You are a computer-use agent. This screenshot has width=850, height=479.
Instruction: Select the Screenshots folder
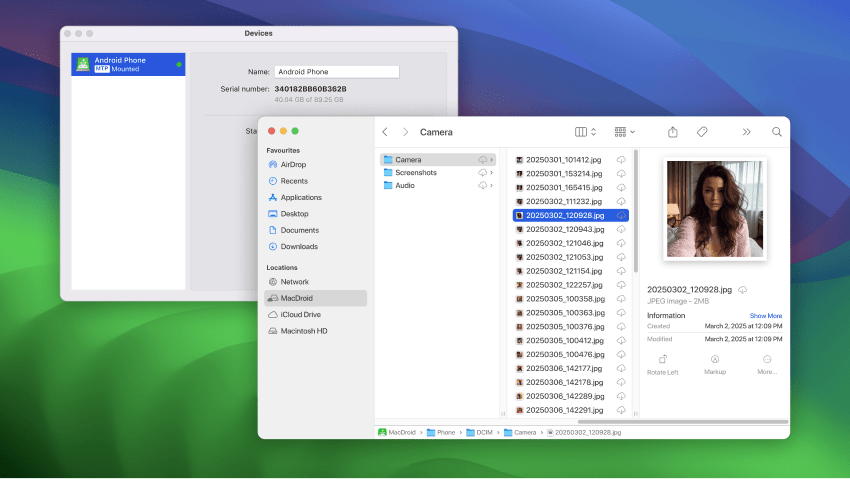pos(438,172)
